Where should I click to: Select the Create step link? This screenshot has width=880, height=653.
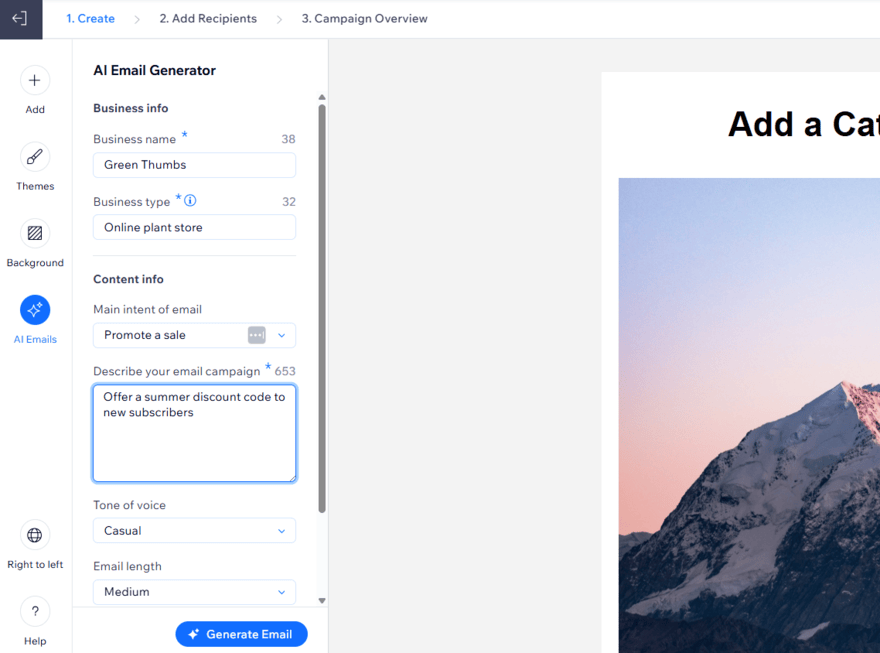tap(90, 18)
